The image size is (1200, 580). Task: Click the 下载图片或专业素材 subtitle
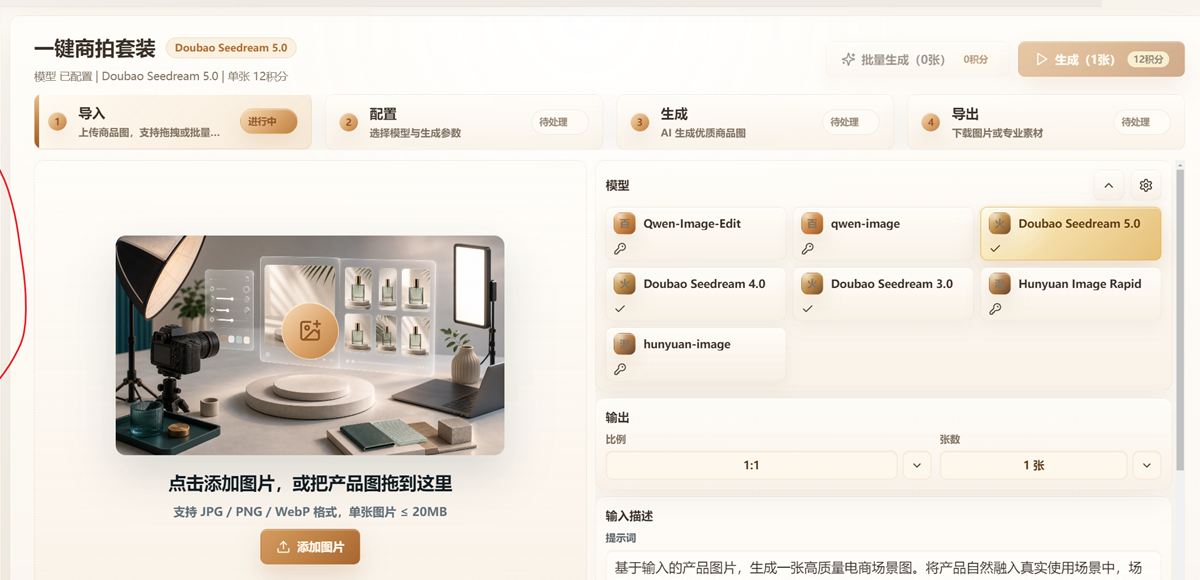pyautogui.click(x=997, y=133)
